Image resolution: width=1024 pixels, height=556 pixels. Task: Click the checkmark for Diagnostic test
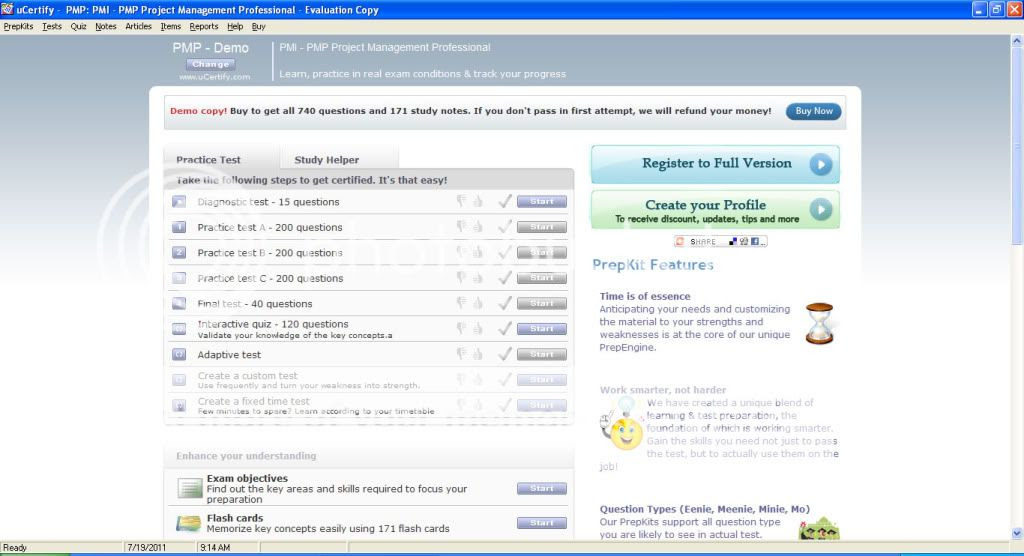[505, 201]
